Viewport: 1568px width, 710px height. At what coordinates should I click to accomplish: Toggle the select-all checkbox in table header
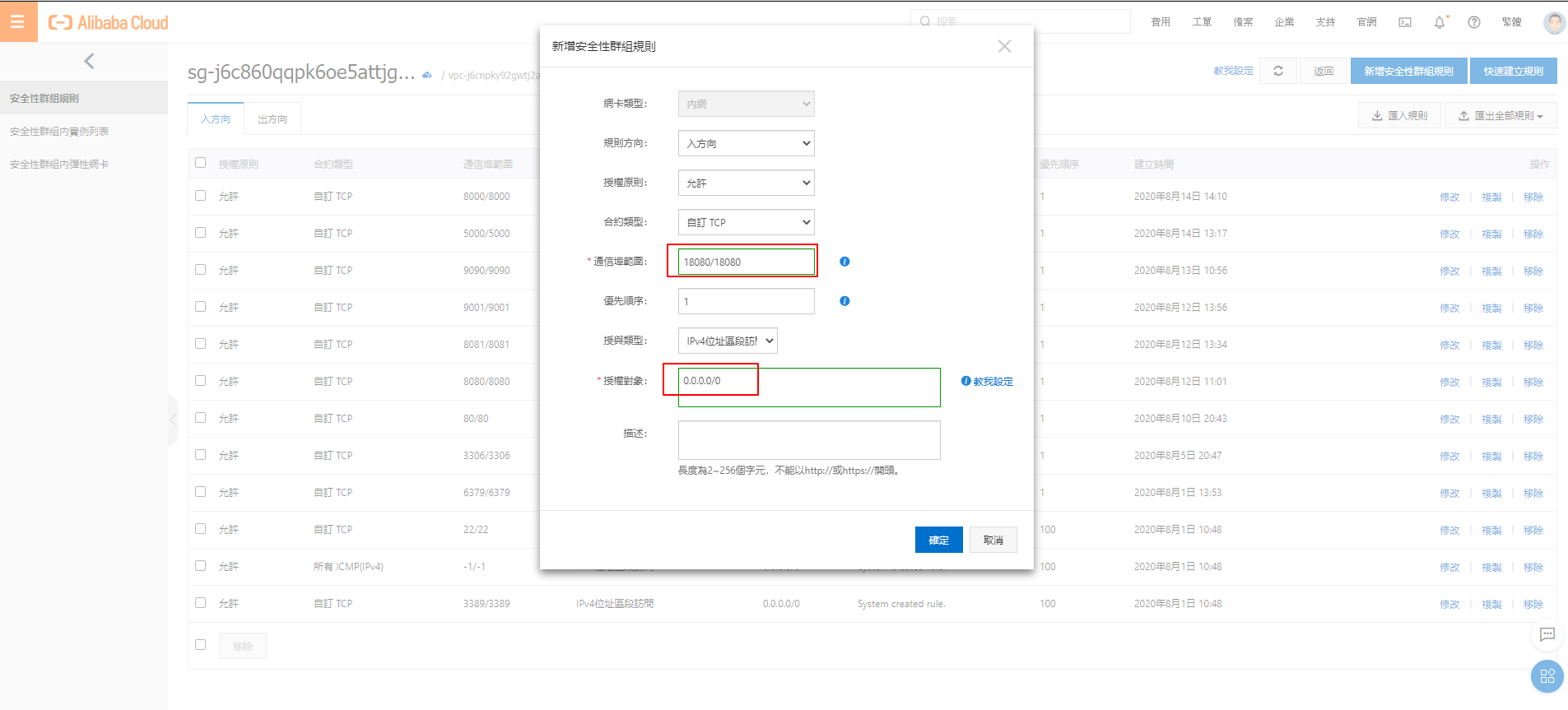click(201, 163)
